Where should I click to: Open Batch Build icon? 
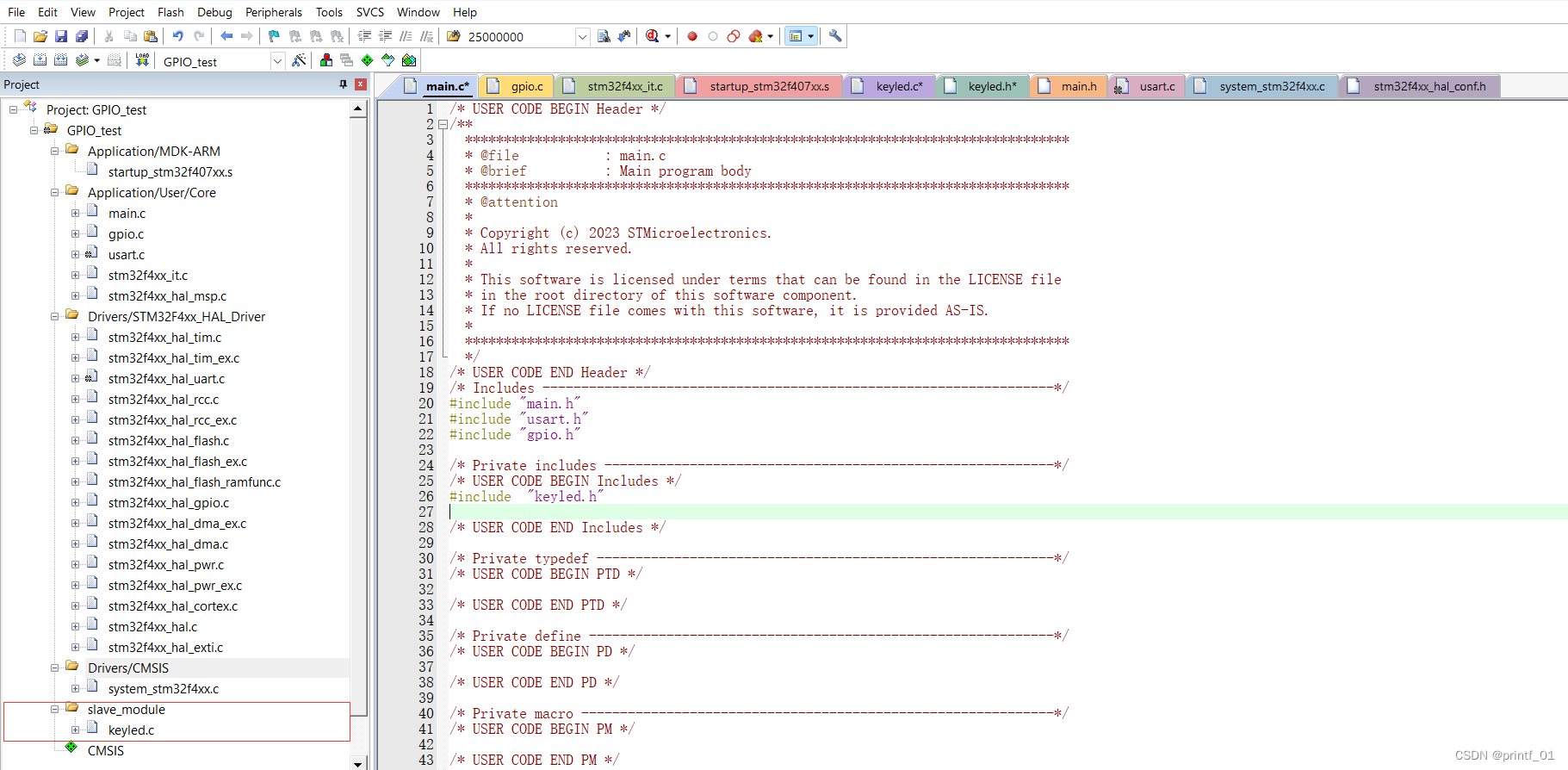(82, 60)
